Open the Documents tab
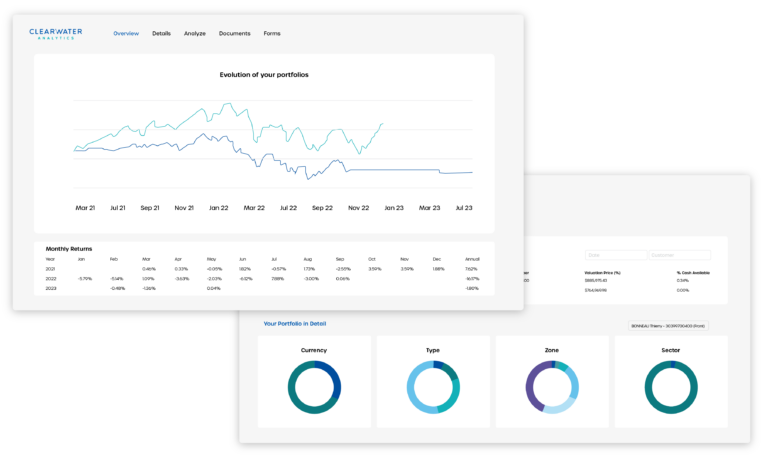This screenshot has height=465, width=768. tap(235, 34)
